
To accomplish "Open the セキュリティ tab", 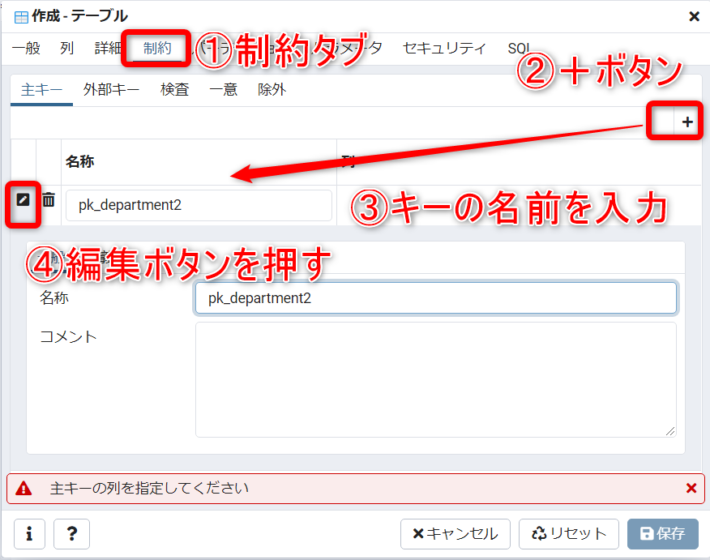I will tap(444, 48).
